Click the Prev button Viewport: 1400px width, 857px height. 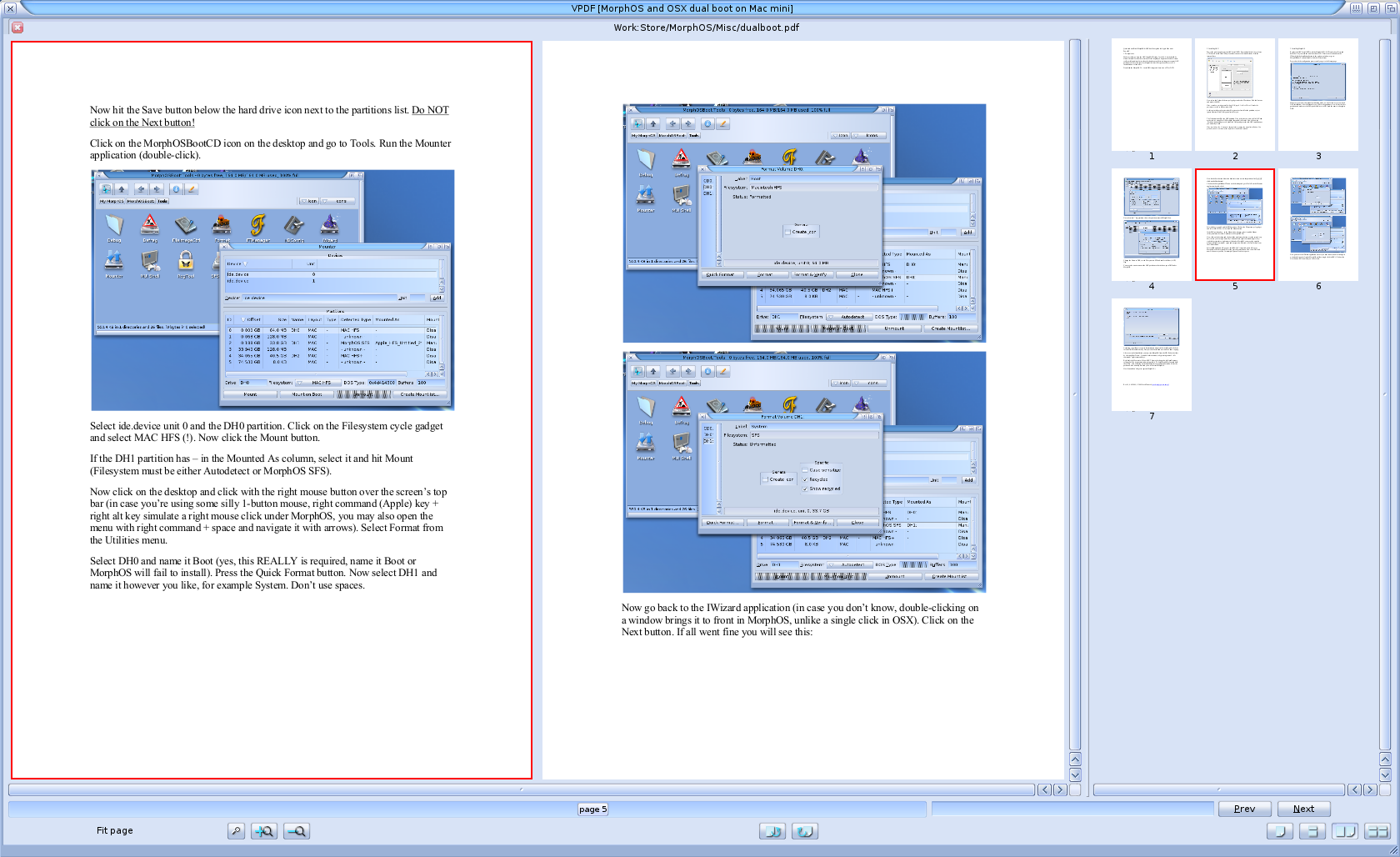(1244, 809)
